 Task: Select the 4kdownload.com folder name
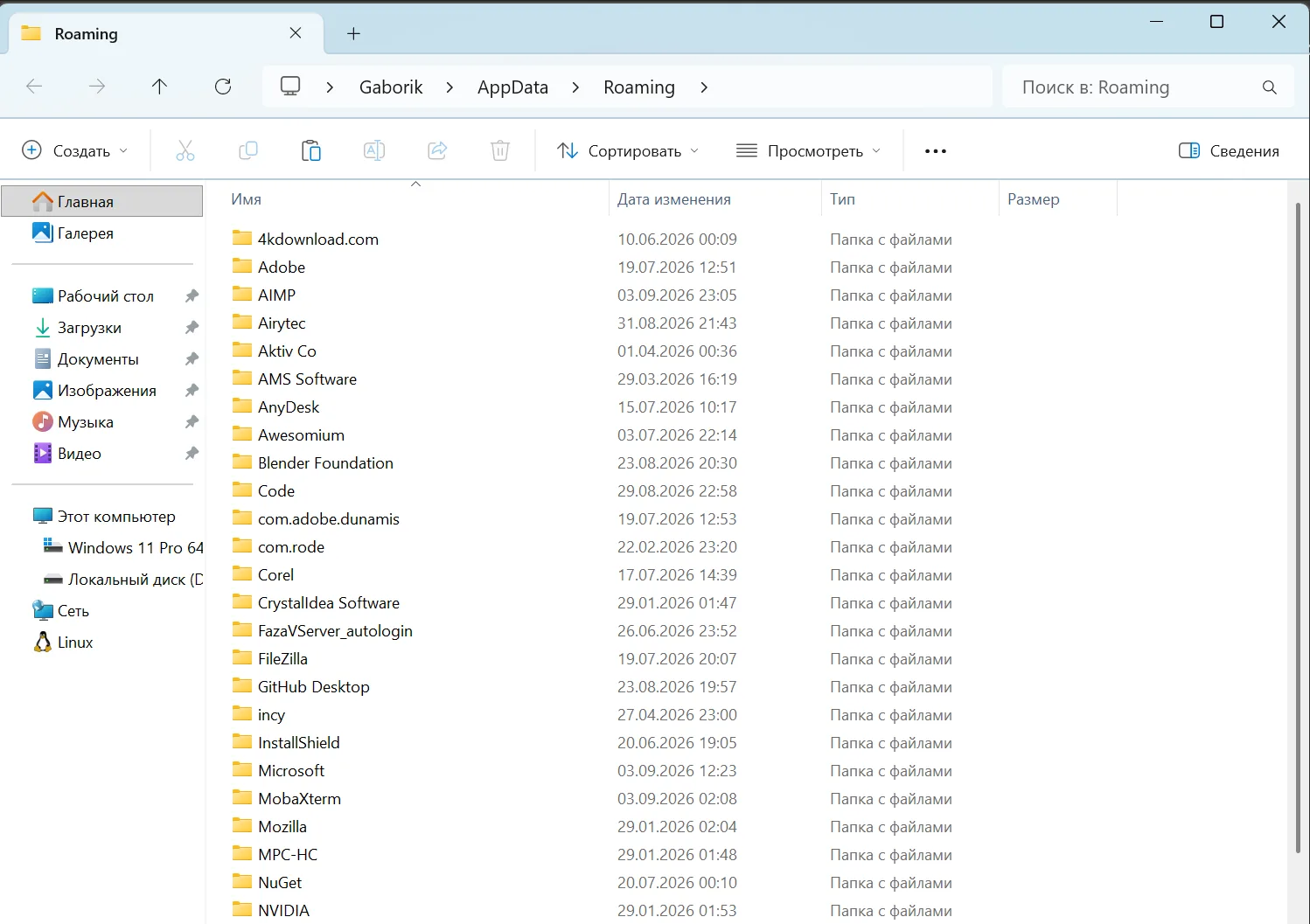(318, 240)
